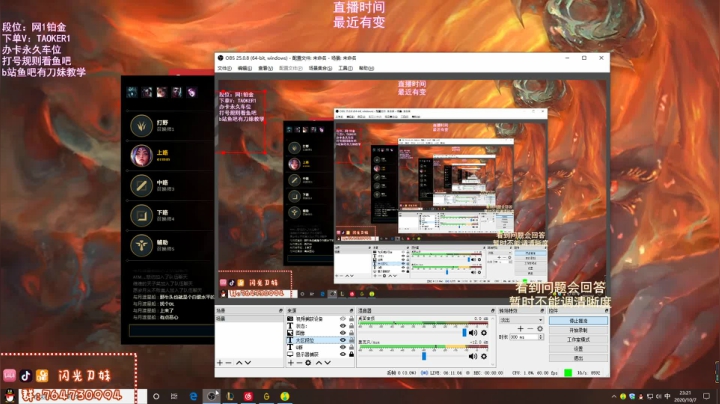
Task: Add a new scene with the scenes plus icon
Action: pyautogui.click(x=219, y=363)
